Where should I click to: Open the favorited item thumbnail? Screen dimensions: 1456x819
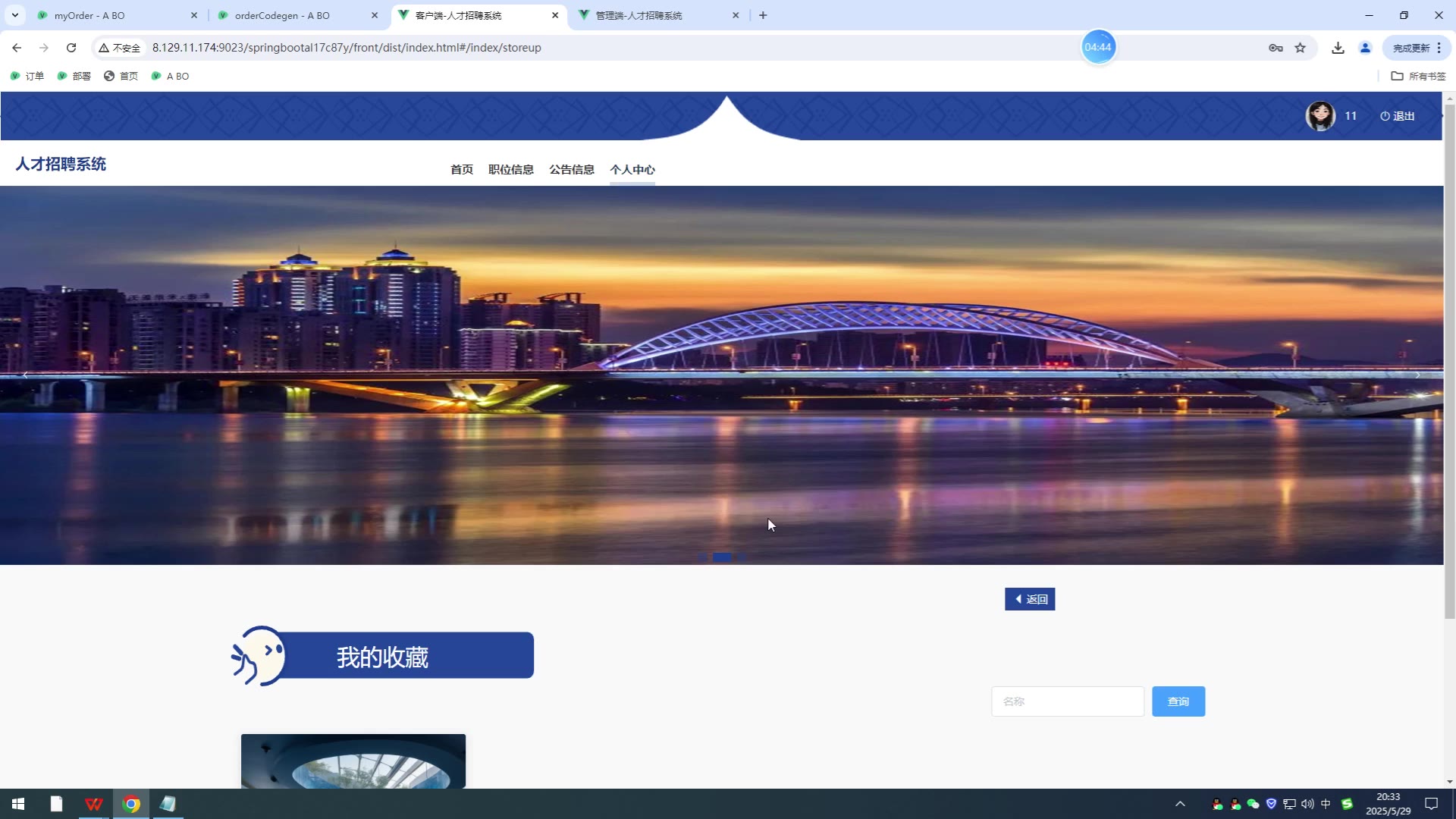pyautogui.click(x=353, y=761)
